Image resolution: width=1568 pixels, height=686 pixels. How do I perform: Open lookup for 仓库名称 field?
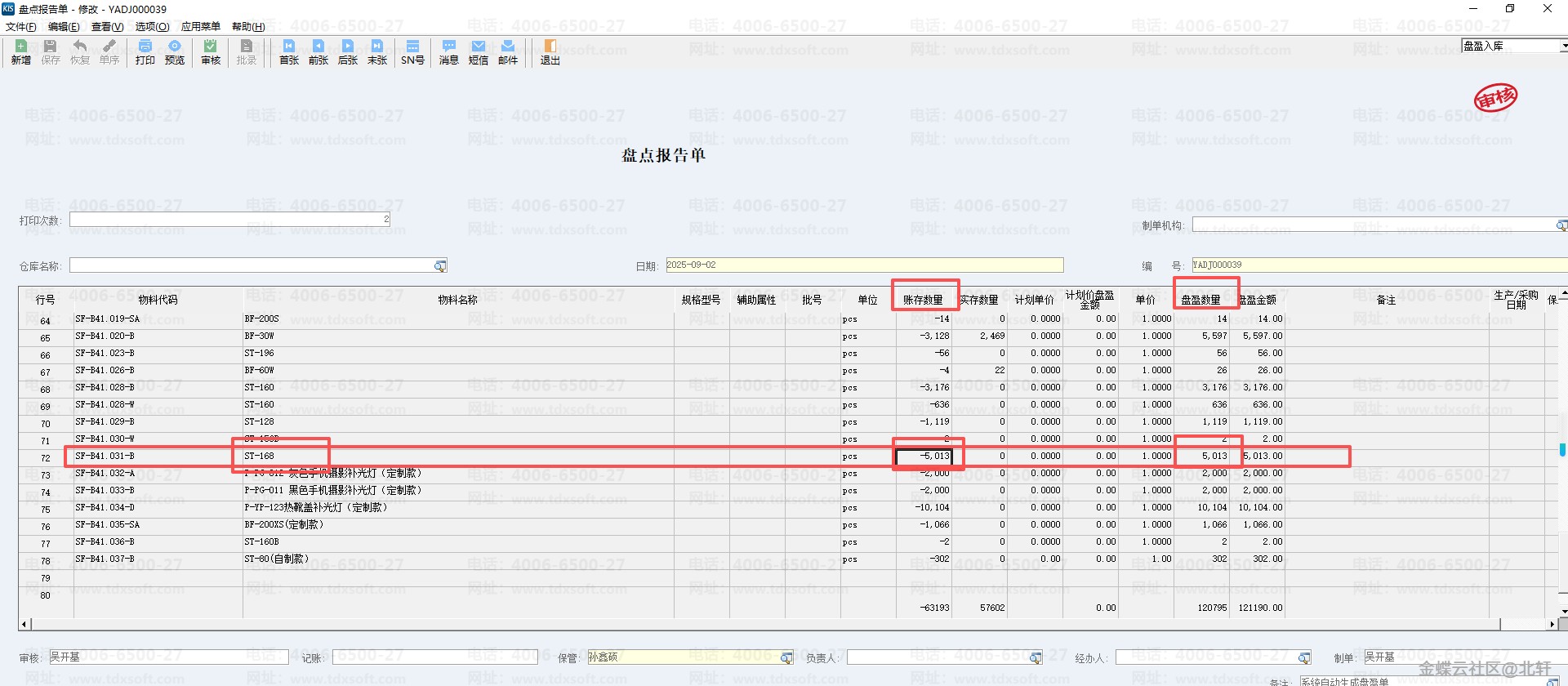coord(440,266)
